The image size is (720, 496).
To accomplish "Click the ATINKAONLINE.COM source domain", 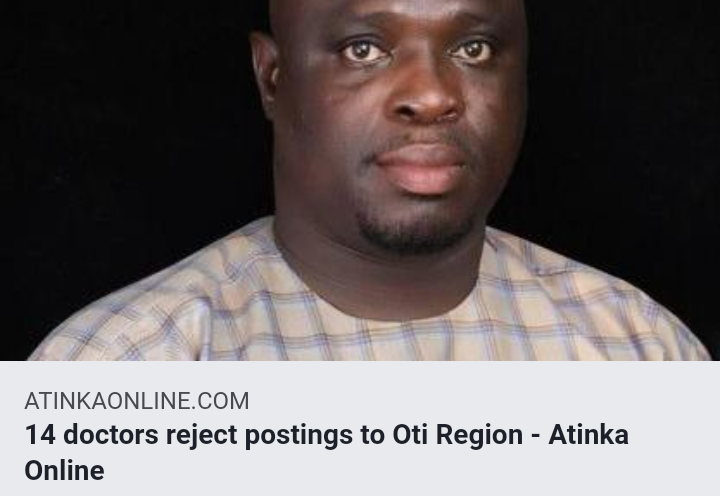I will point(137,401).
